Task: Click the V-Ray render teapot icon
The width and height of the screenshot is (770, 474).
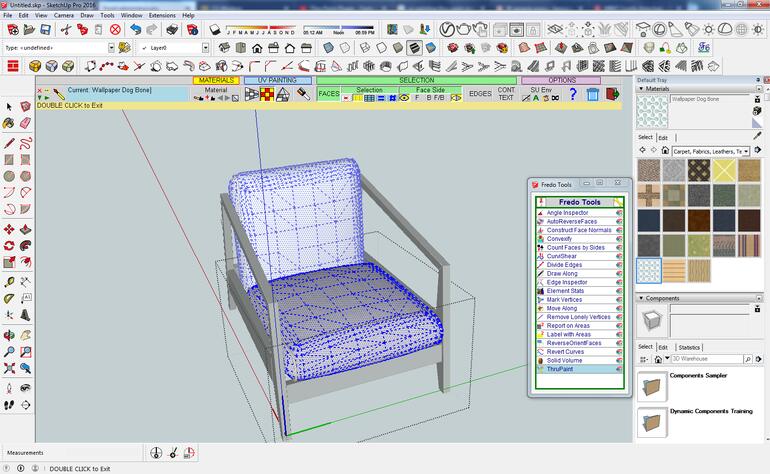Action: pos(463,30)
